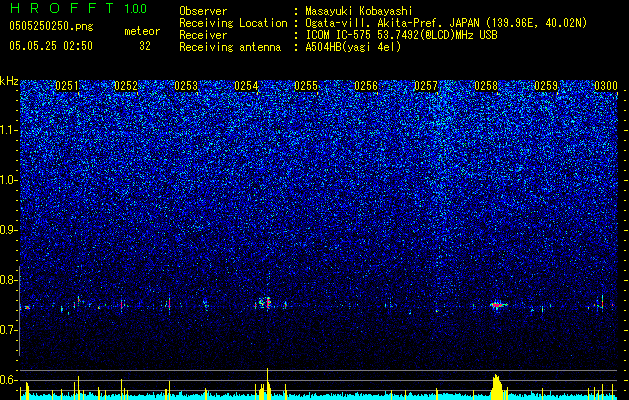This screenshot has height=400, width=629.
Task: Click the Ogata-vill. Akita-Pref. JAPAN location text
Action: pyautogui.click(x=446, y=23)
